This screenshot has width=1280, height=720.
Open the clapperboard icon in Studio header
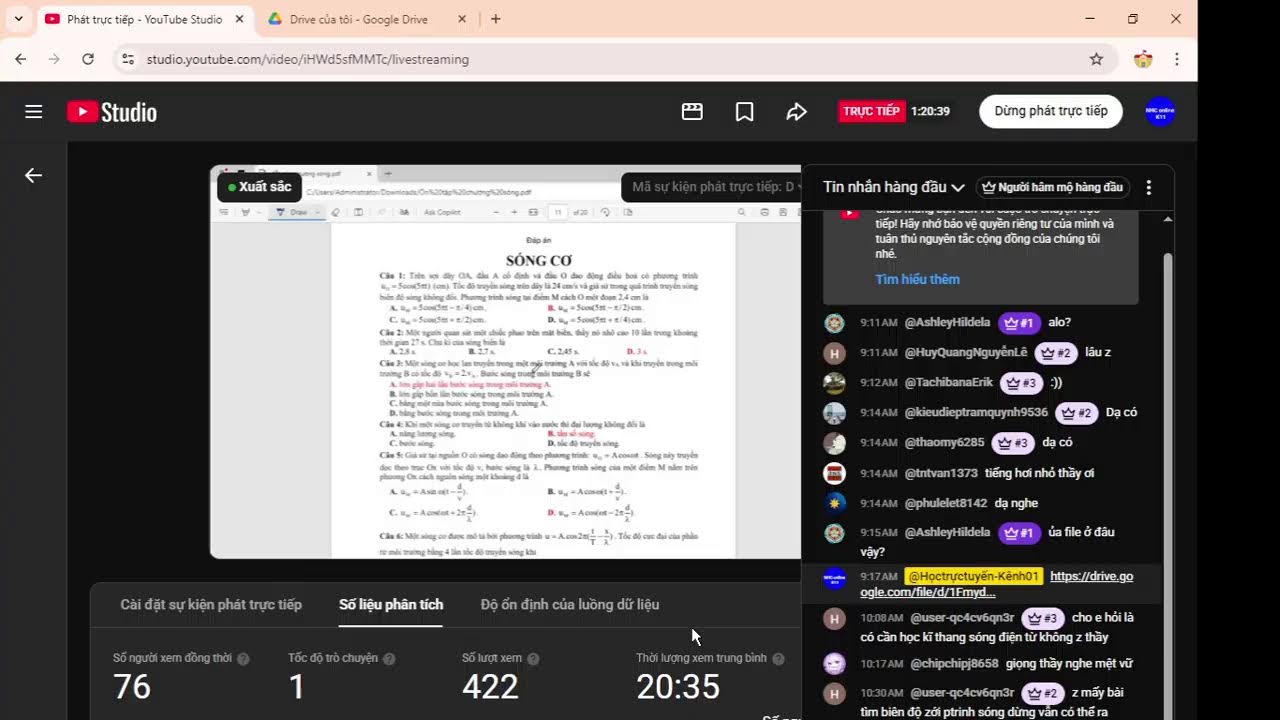[692, 112]
